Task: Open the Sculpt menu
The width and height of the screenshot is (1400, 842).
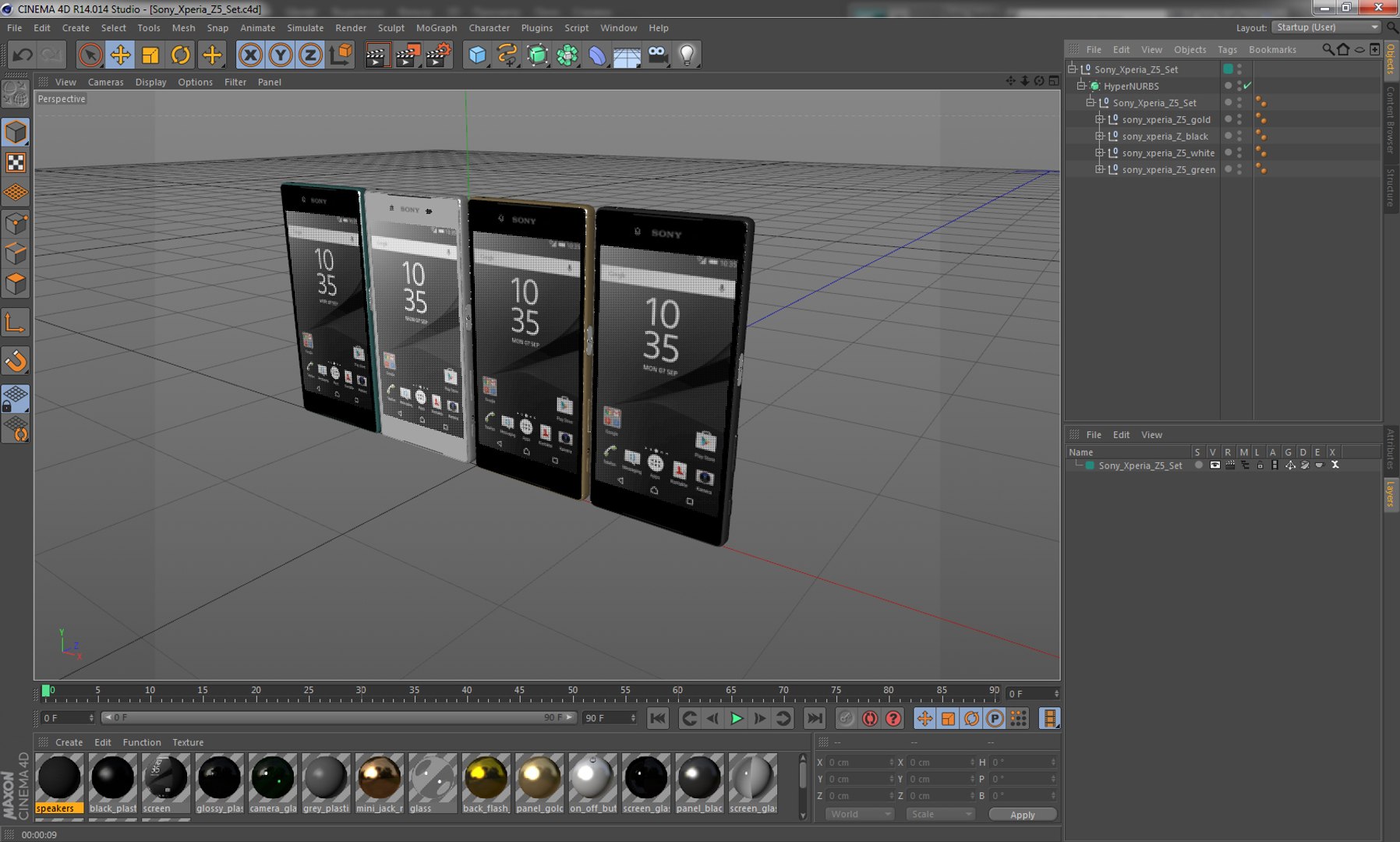Action: click(391, 28)
